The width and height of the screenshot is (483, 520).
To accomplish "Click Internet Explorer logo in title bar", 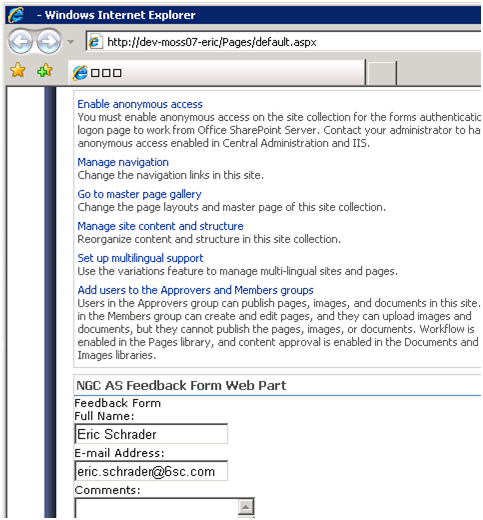I will pyautogui.click(x=16, y=15).
